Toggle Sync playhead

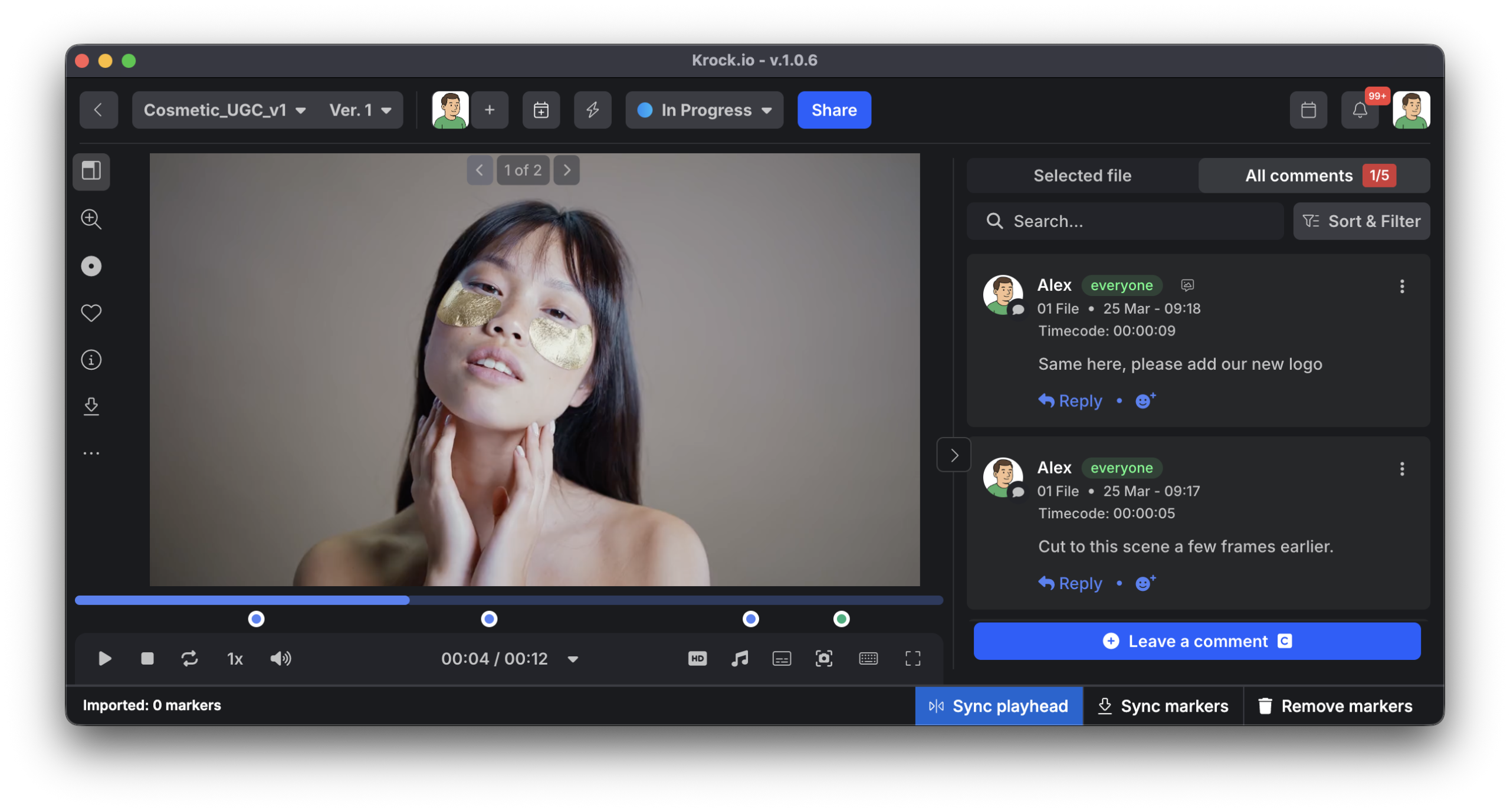tap(998, 706)
